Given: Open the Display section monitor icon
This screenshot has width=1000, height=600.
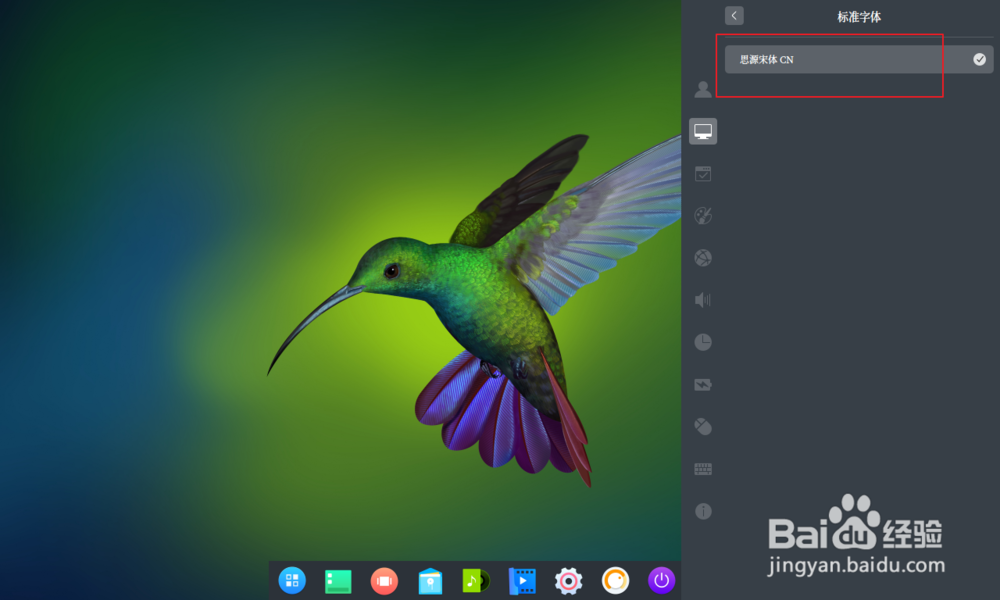Looking at the screenshot, I should (x=703, y=131).
